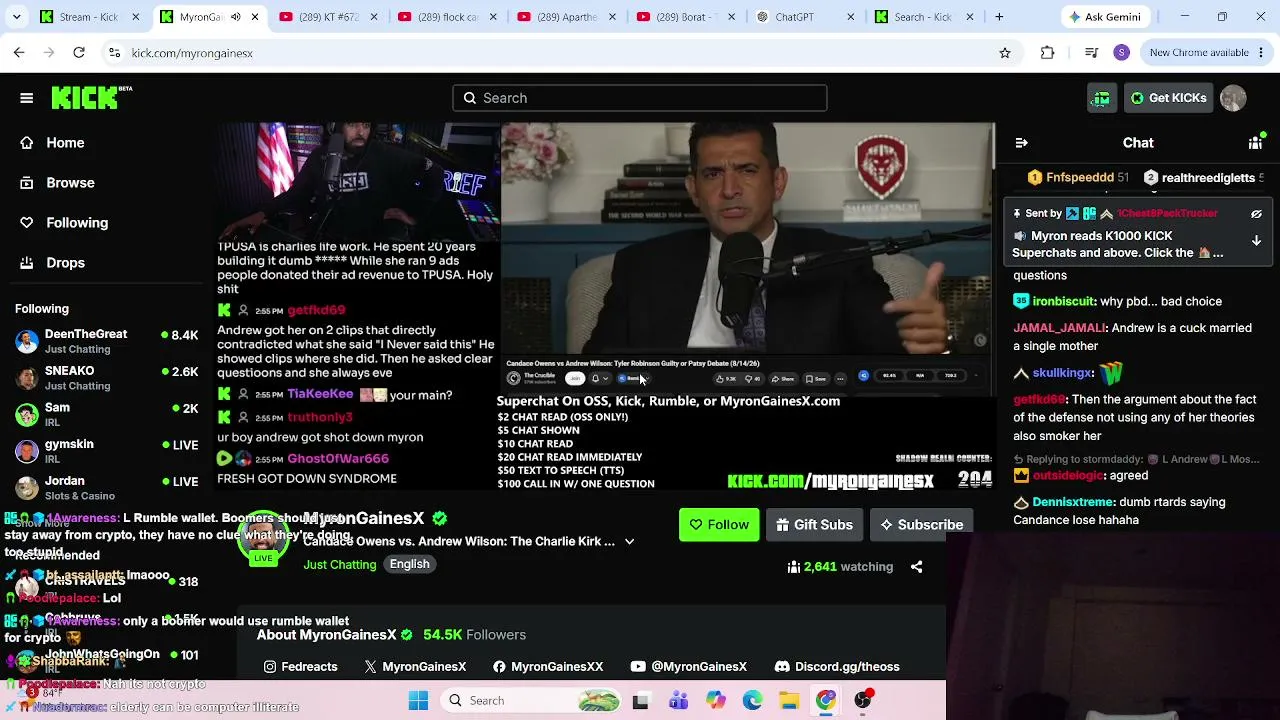The width and height of the screenshot is (1280, 720).
Task: Open @MyronGainesX YouTube link
Action: click(x=689, y=667)
